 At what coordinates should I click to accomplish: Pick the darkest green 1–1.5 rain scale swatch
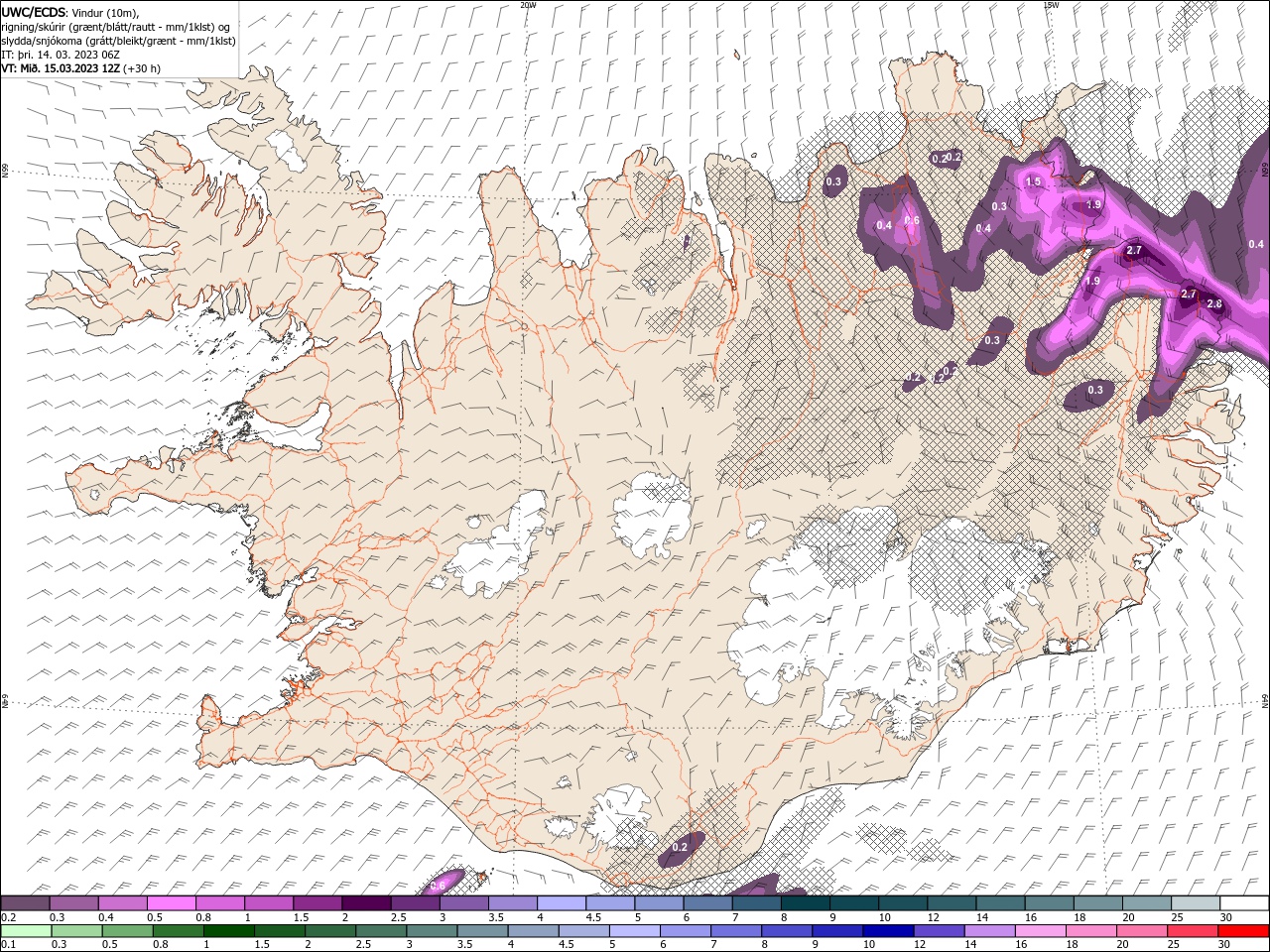pos(228,931)
